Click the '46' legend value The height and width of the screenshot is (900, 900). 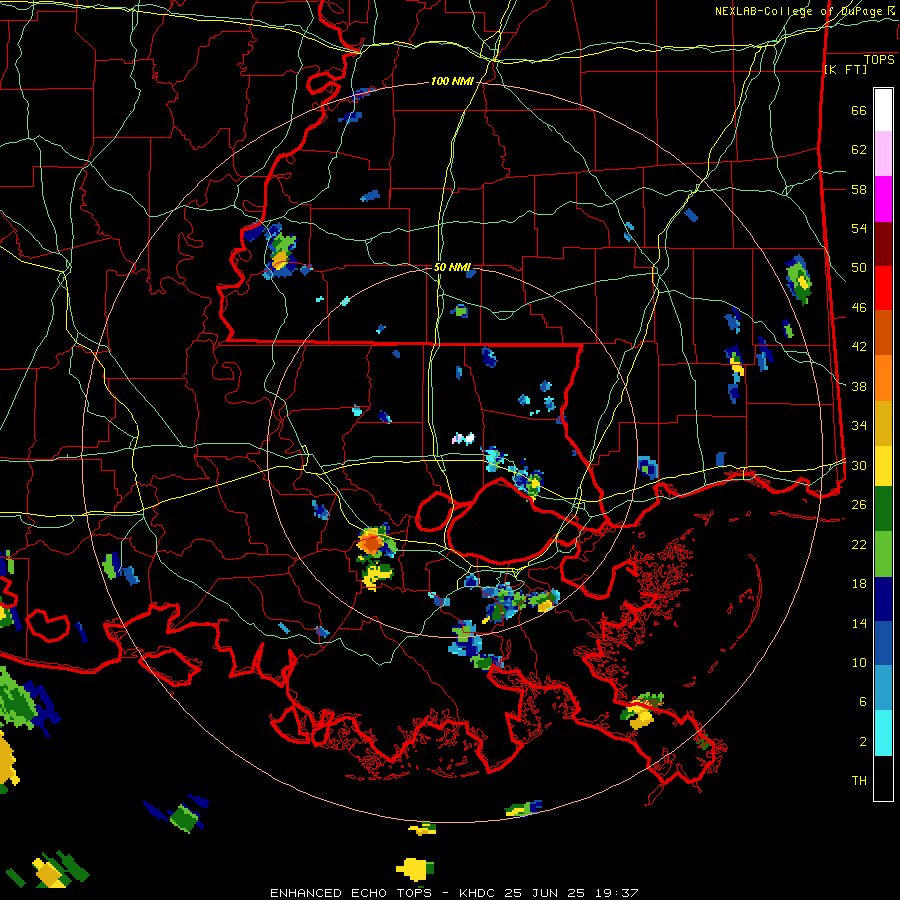click(x=859, y=308)
